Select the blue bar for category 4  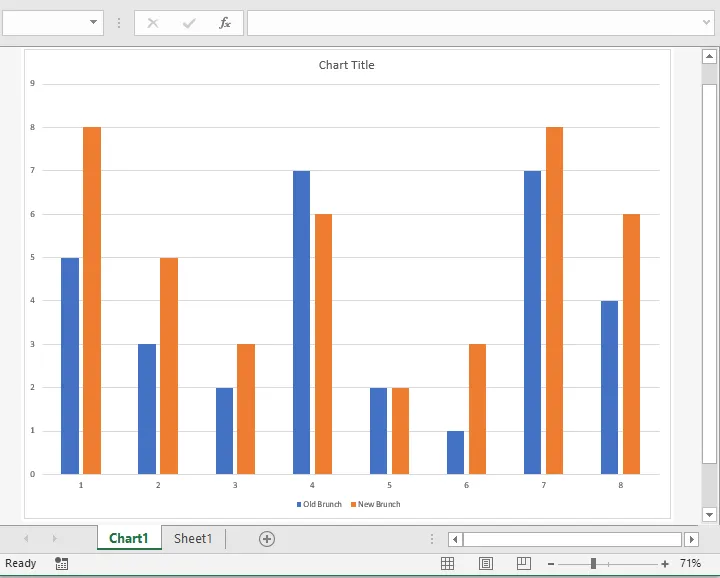[301, 323]
